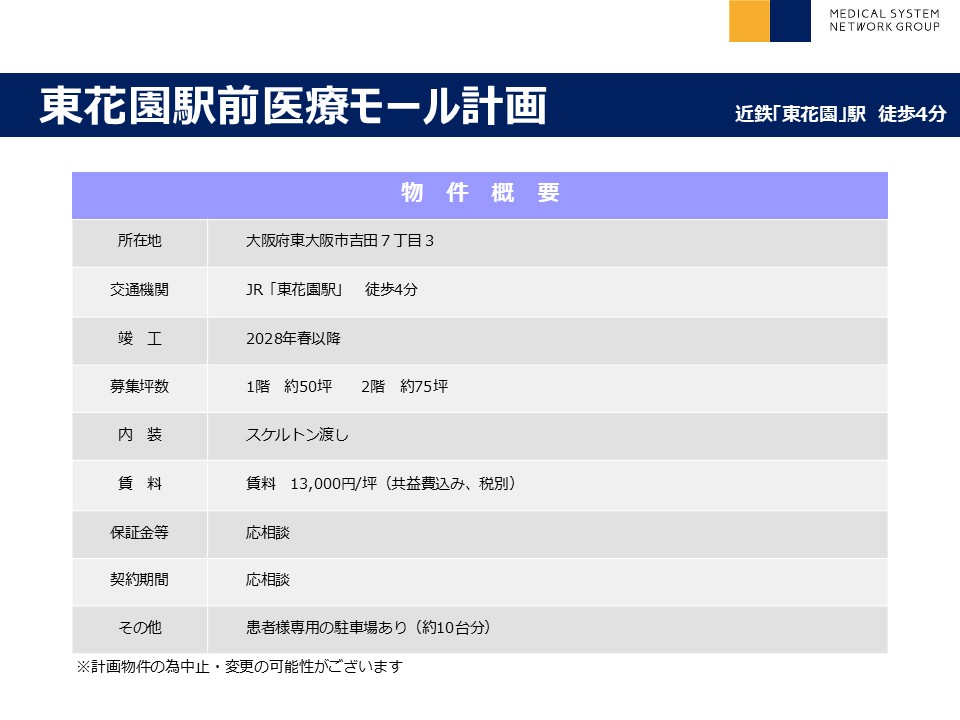Image resolution: width=960 pixels, height=720 pixels.
Task: Select the 近鉄「東花園」駅 徒歩4分 subtitle
Action: click(x=840, y=113)
